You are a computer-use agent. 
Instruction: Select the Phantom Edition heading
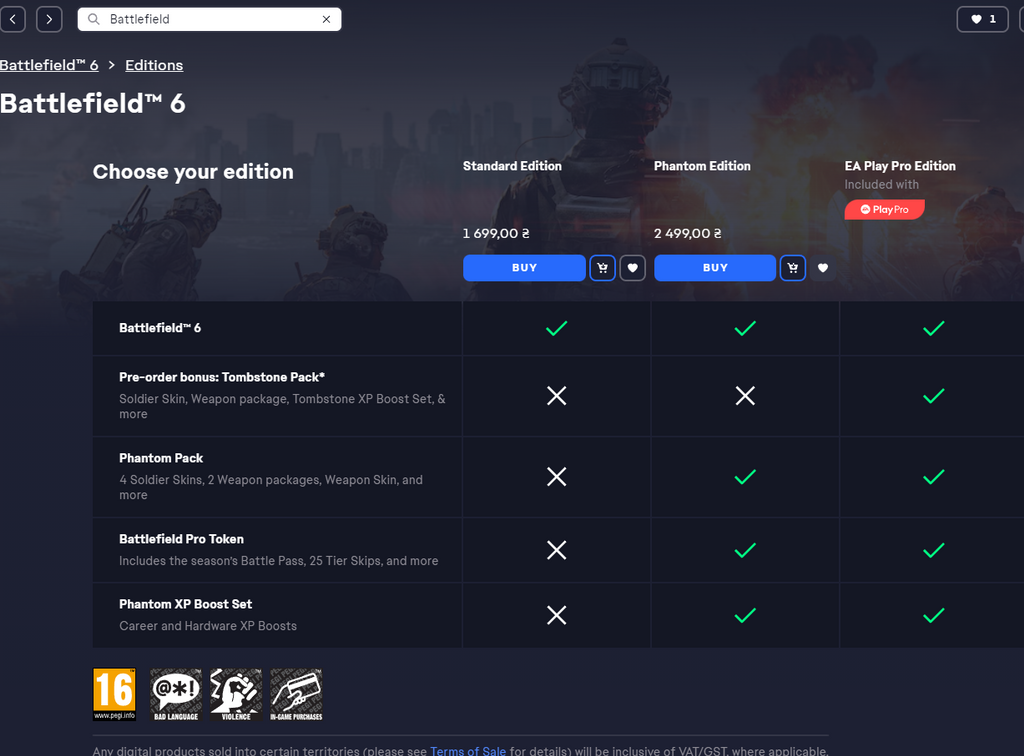pyautogui.click(x=702, y=166)
